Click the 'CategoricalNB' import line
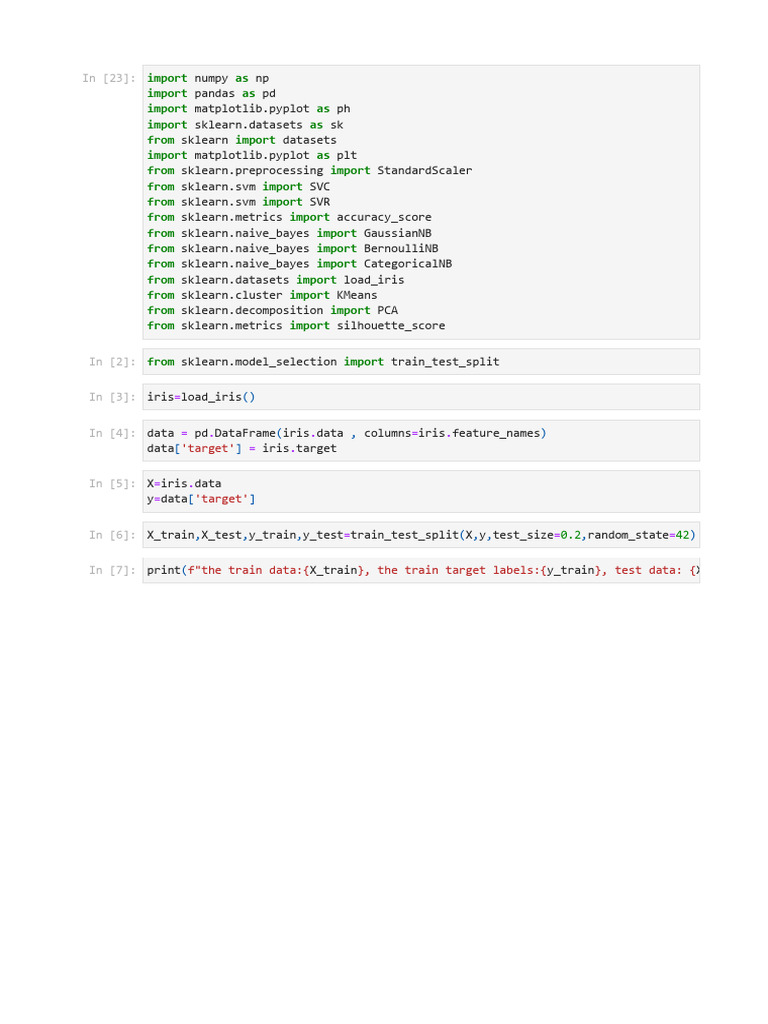The image size is (768, 1024). (299, 264)
